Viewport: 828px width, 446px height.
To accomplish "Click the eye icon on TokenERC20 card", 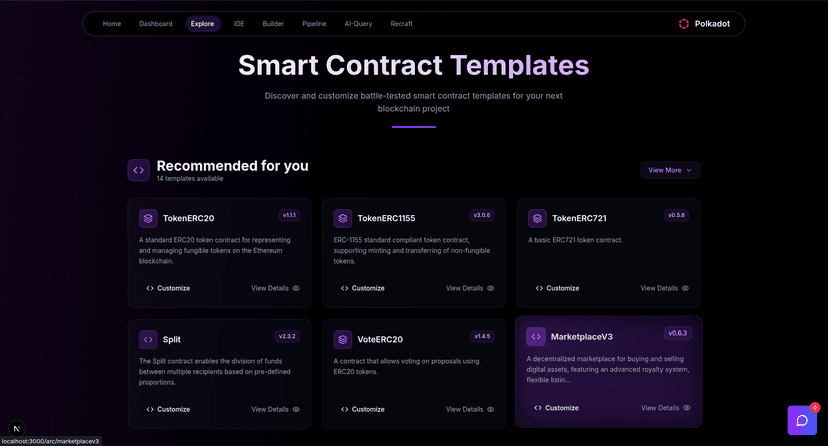I will tap(296, 288).
